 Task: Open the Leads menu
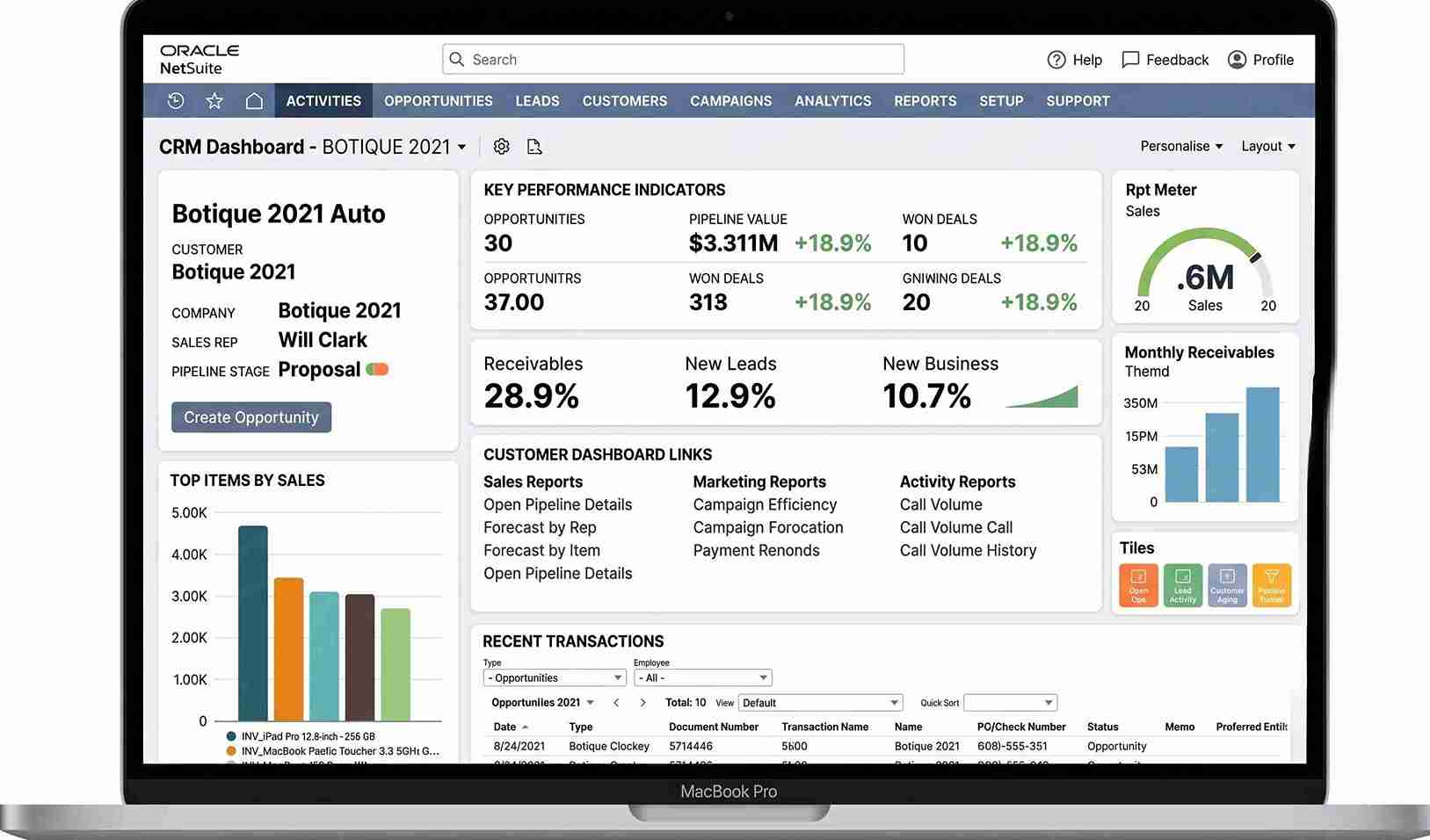tap(537, 101)
